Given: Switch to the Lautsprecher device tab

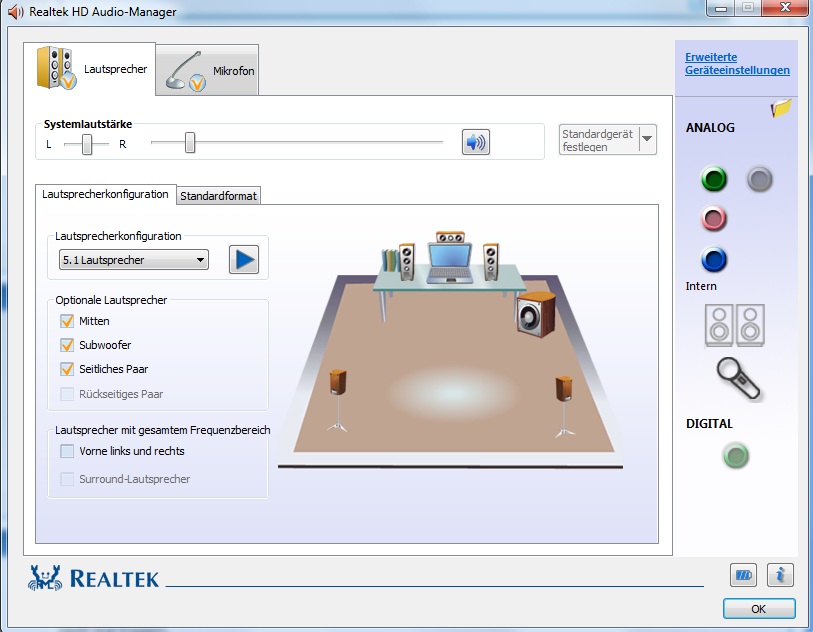Looking at the screenshot, I should (90, 69).
